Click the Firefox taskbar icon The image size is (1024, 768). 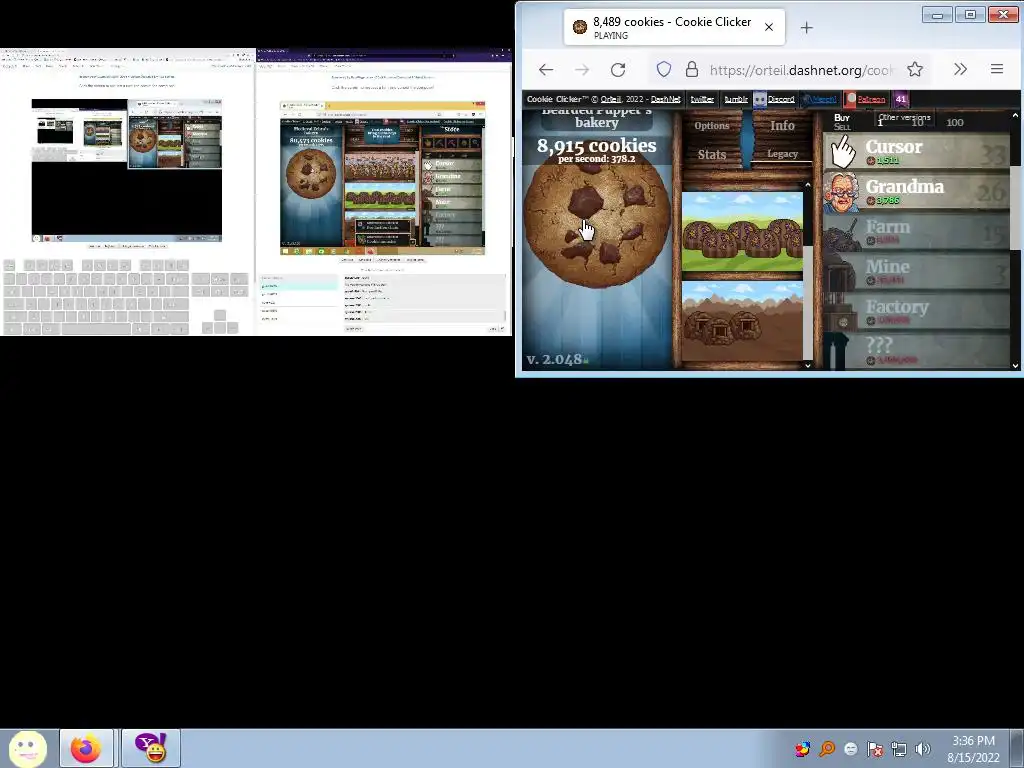pyautogui.click(x=86, y=748)
